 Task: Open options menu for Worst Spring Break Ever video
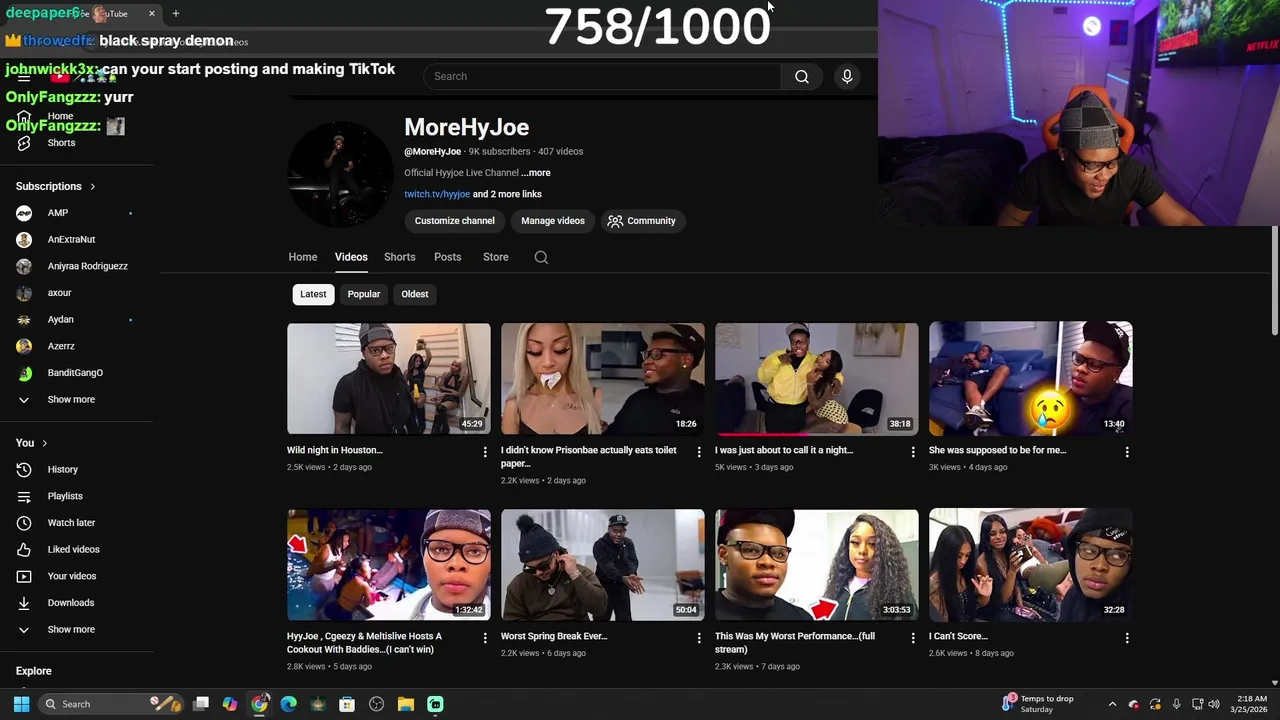699,638
